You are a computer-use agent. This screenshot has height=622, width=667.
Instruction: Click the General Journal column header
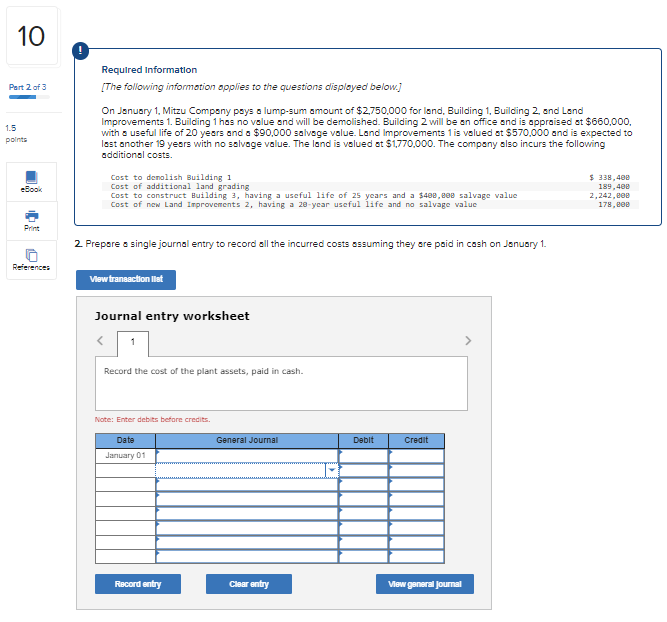coord(247,441)
